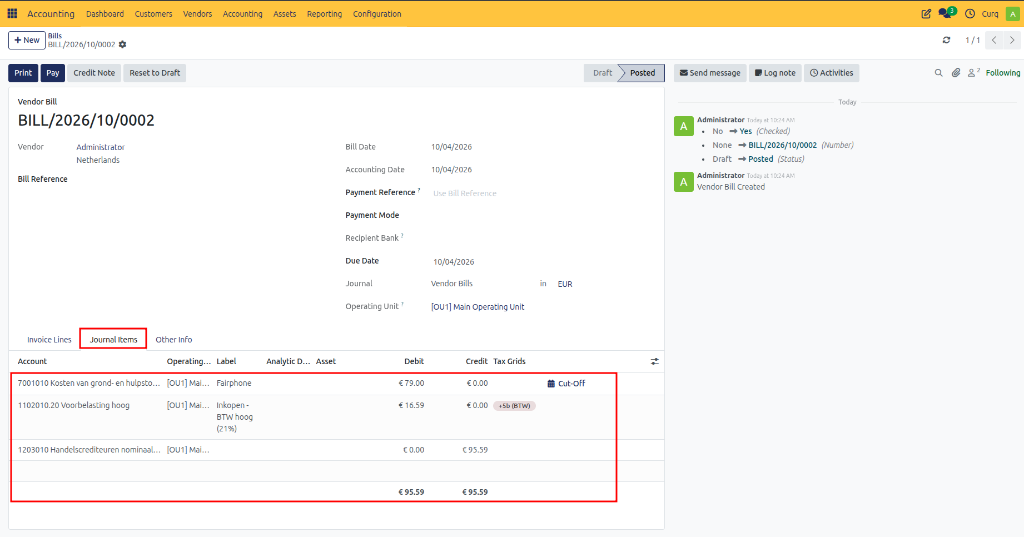Open the Administrator avatar user menu

1012,14
